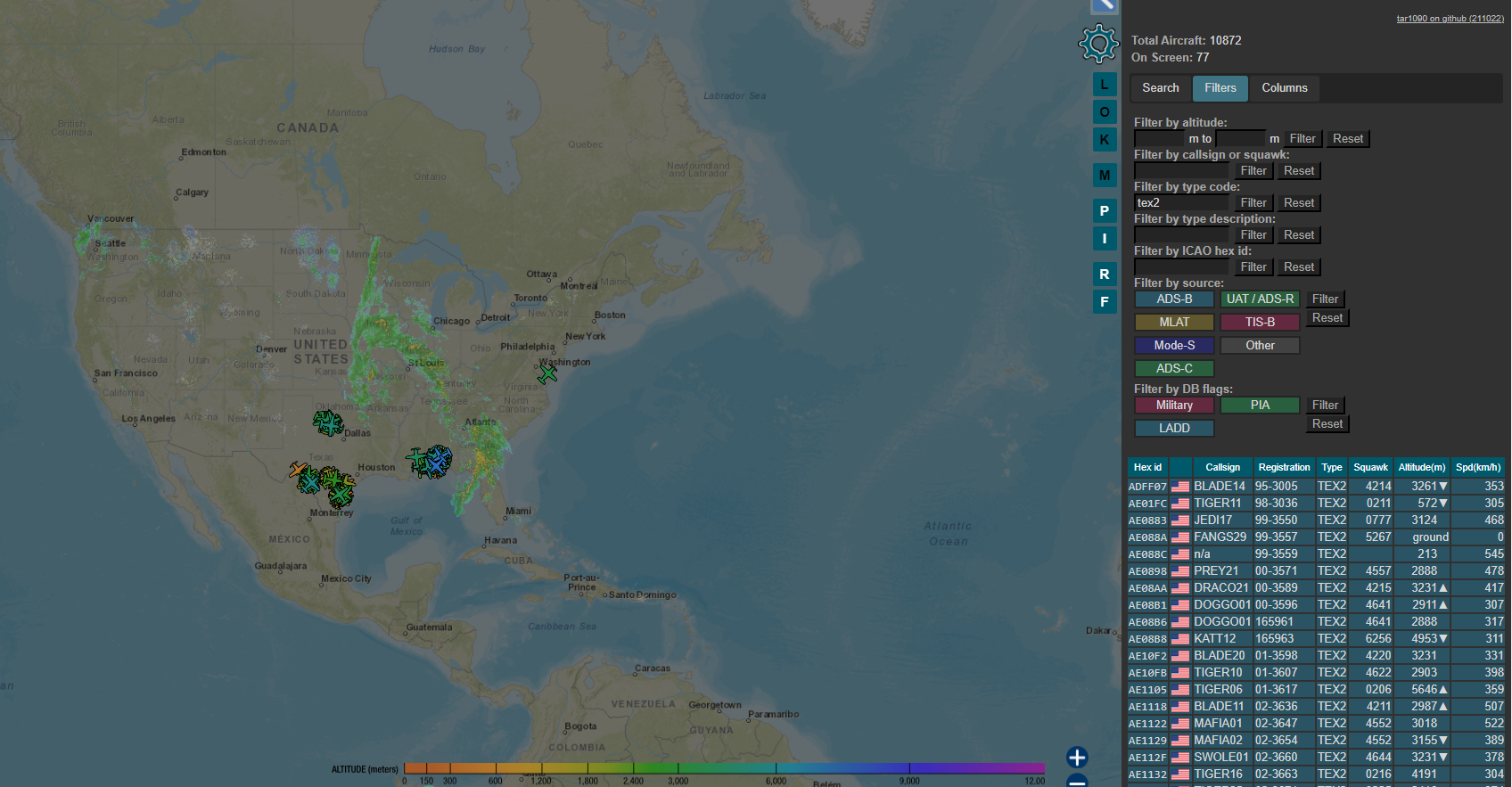Click the US flag in SWOLE01 row

1180,758
